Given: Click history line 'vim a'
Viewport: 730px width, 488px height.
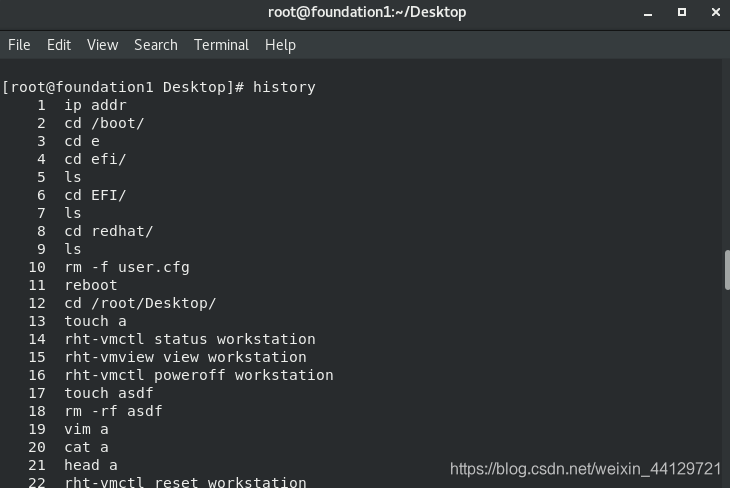Looking at the screenshot, I should pyautogui.click(x=87, y=429).
